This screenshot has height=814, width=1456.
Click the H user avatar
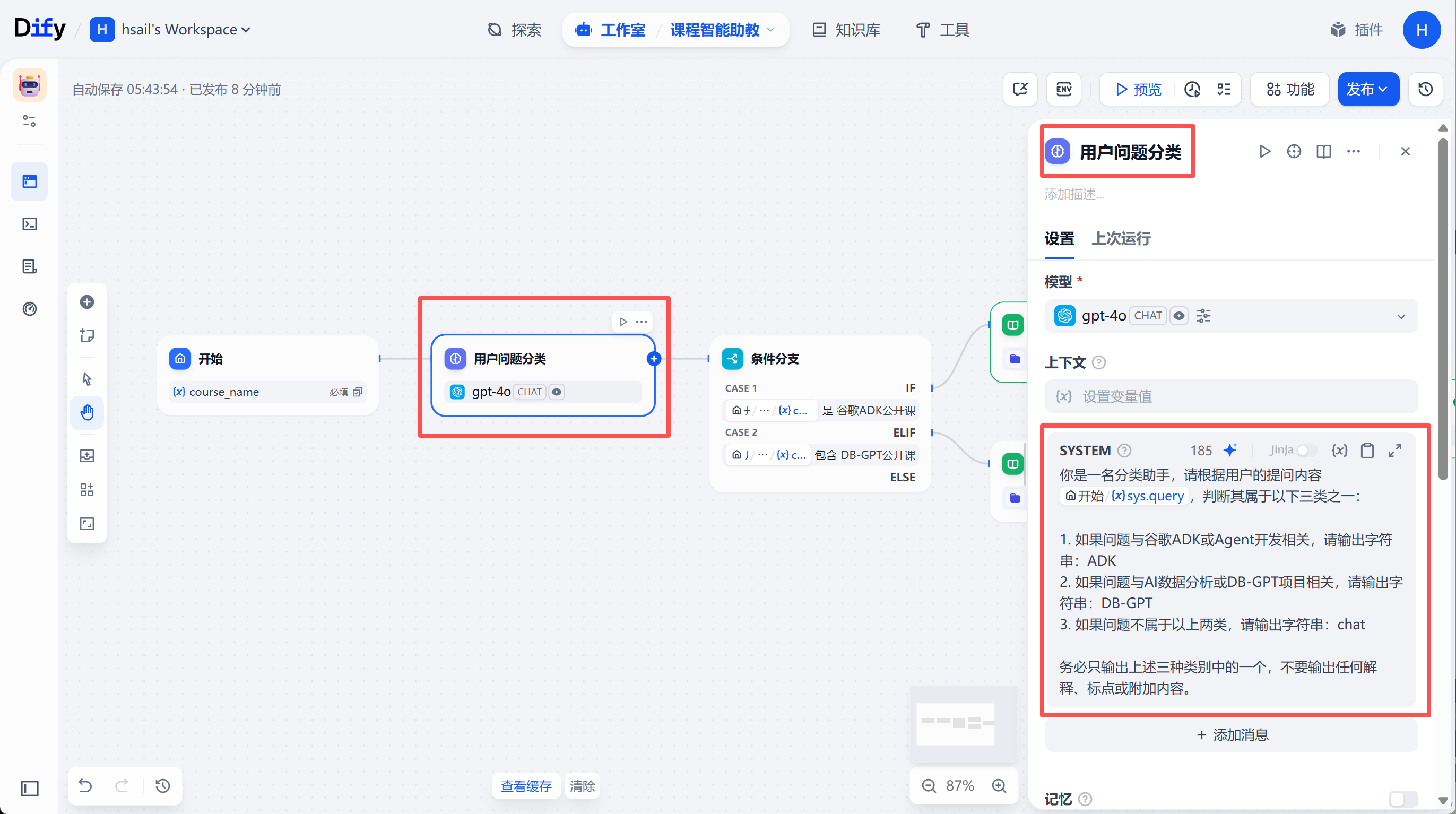[x=1422, y=29]
